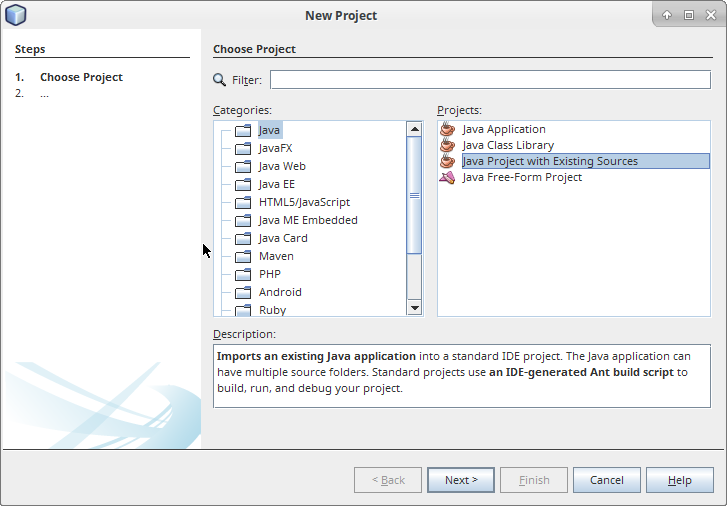
Task: Click the Java Class Library icon
Action: point(448,145)
